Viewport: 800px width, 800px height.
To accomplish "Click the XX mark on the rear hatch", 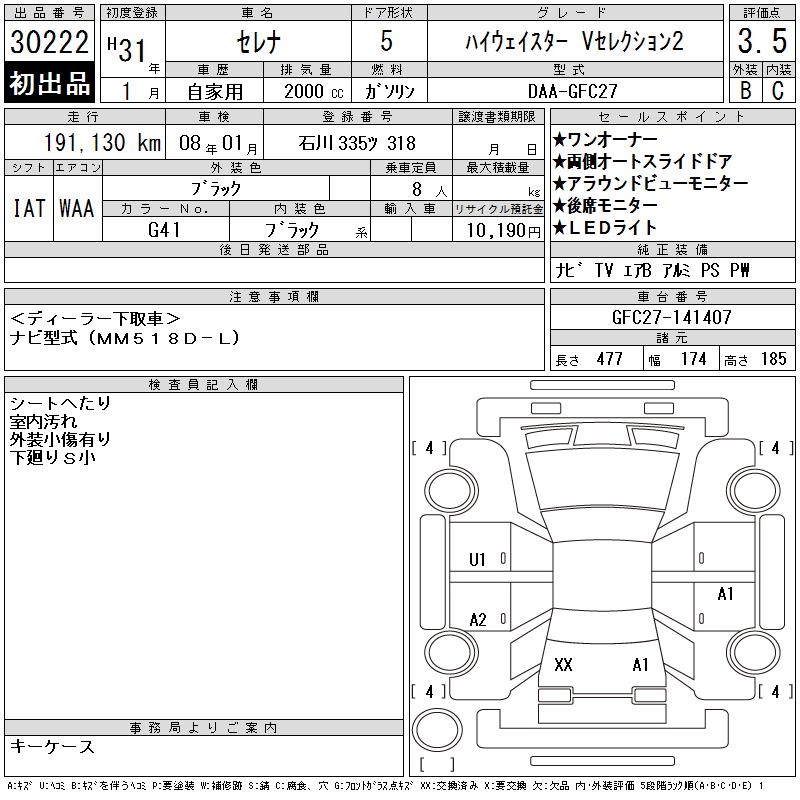I will (x=563, y=664).
